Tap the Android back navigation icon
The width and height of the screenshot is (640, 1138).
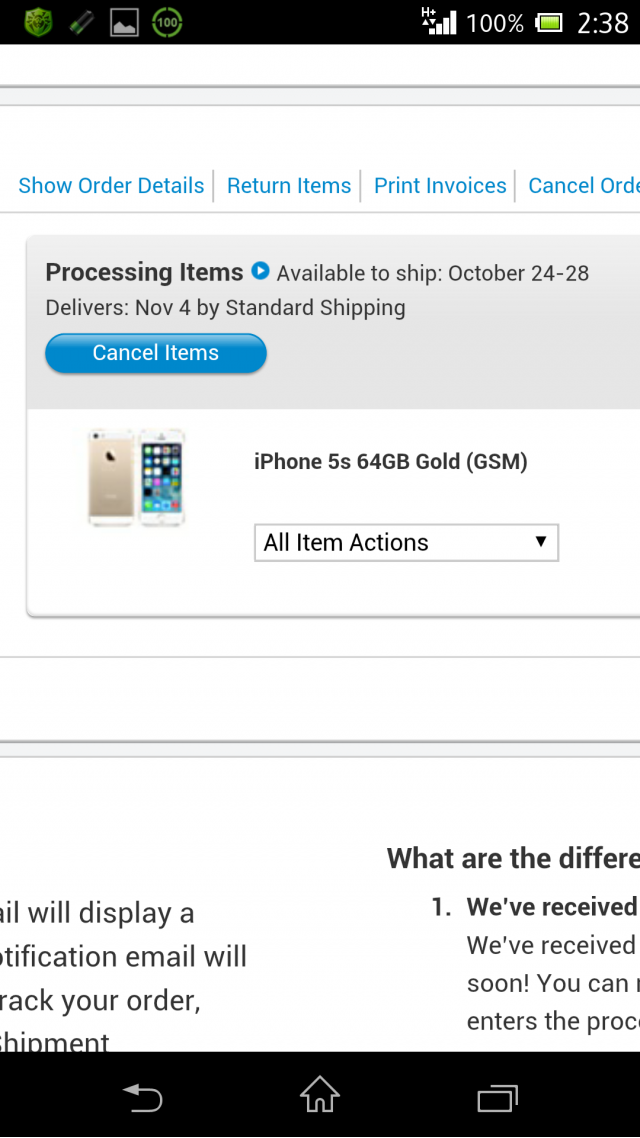(142, 1097)
